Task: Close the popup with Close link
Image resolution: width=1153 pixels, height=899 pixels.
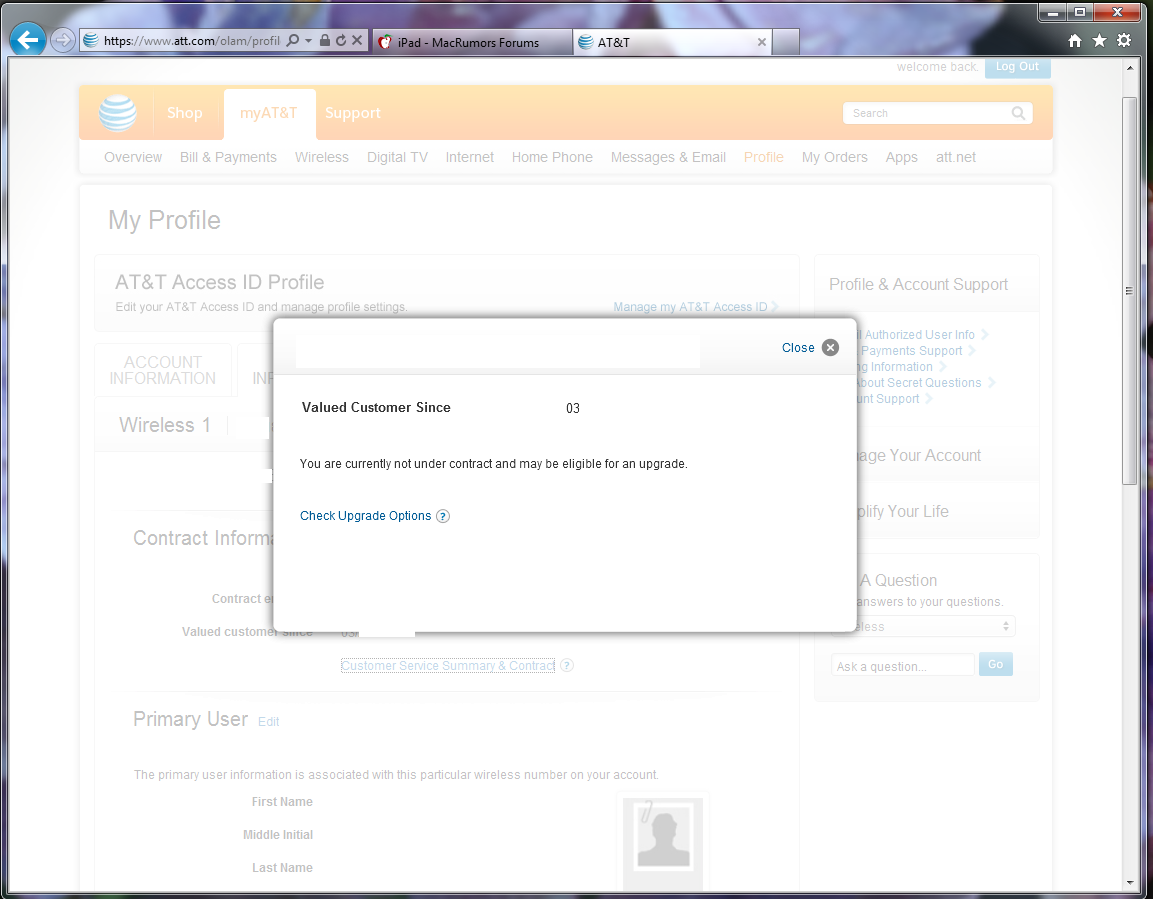Action: tap(798, 348)
